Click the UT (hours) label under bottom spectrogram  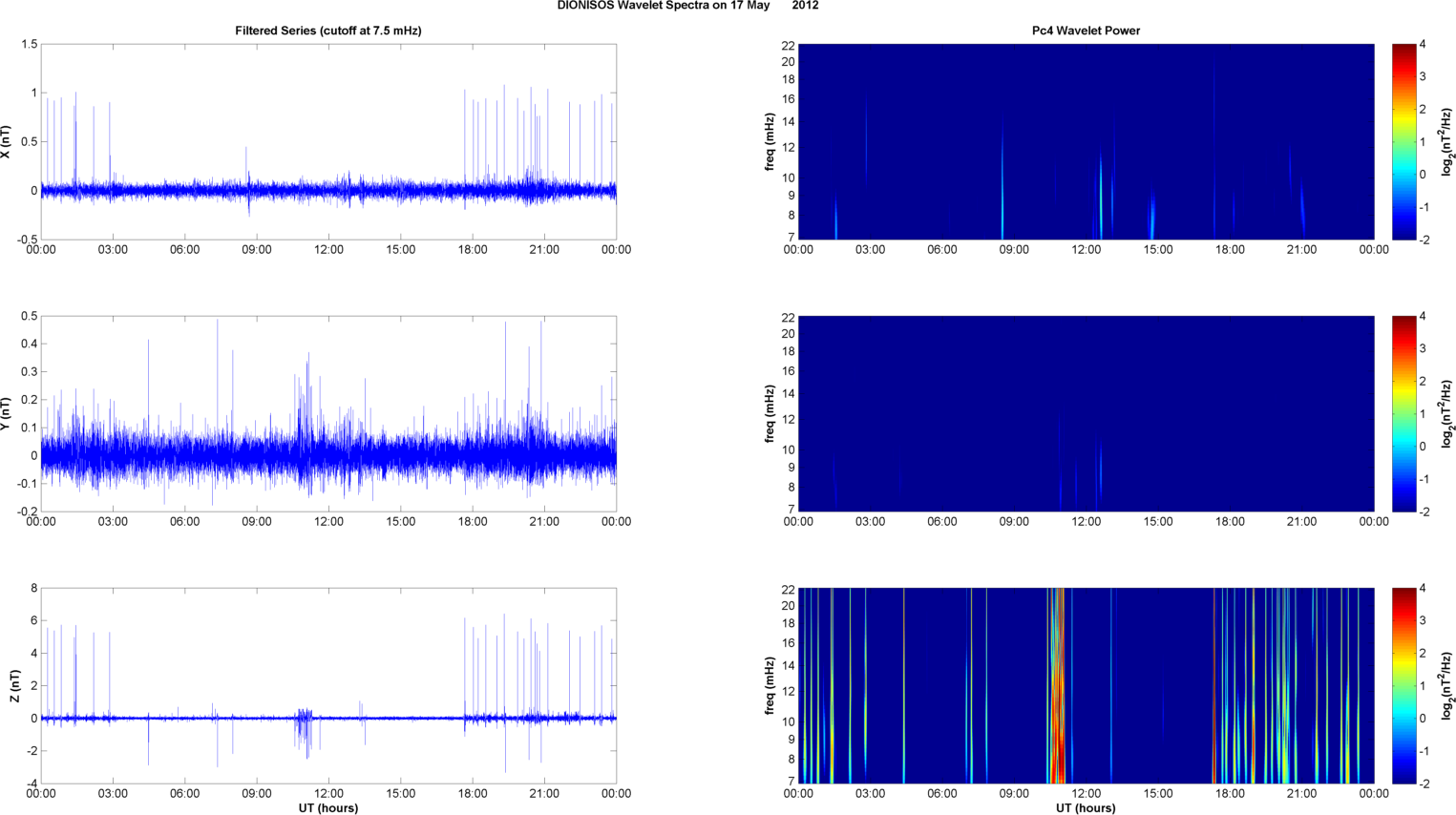[1086, 807]
